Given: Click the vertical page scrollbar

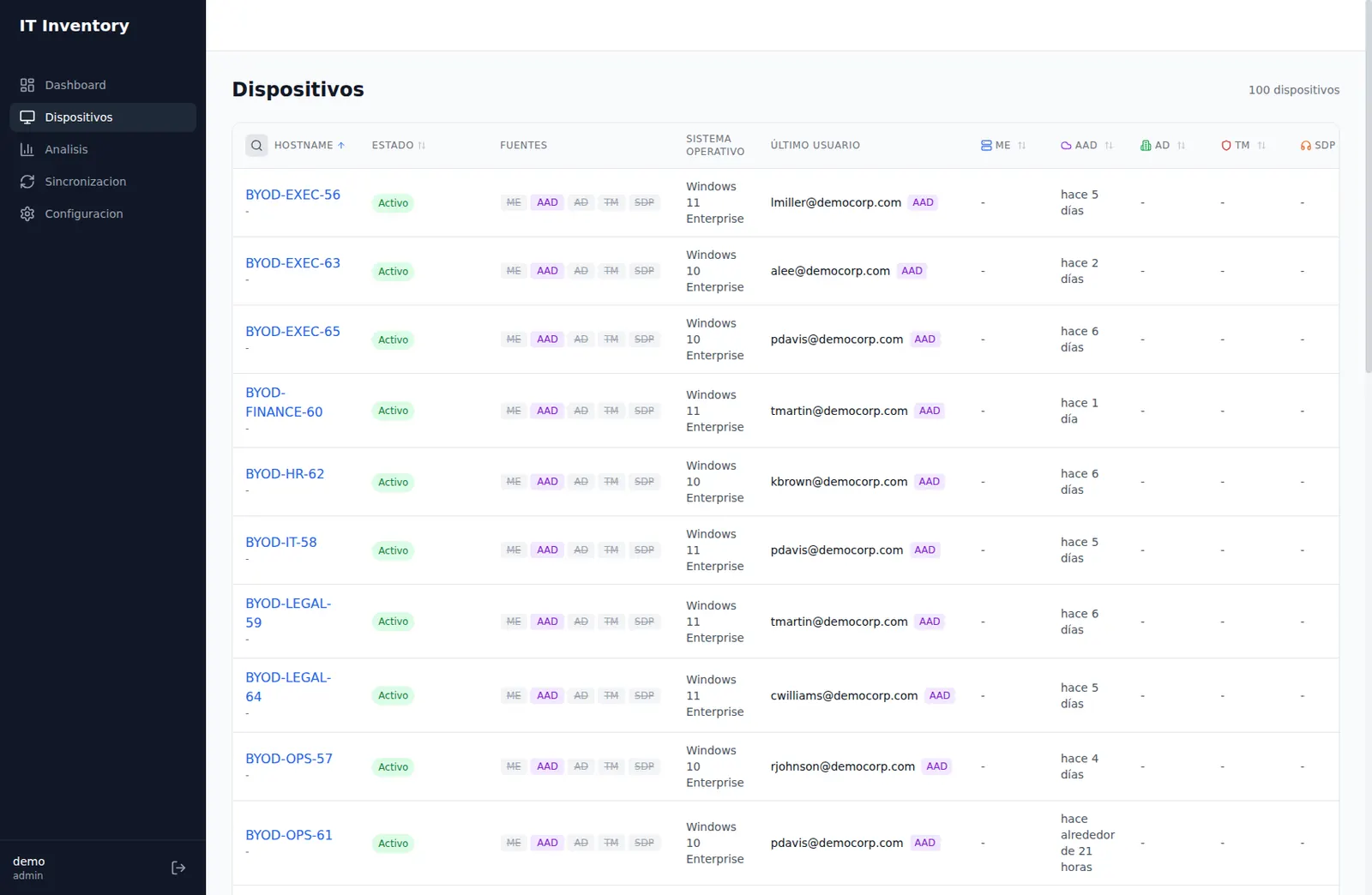Looking at the screenshot, I should (x=1368, y=187).
